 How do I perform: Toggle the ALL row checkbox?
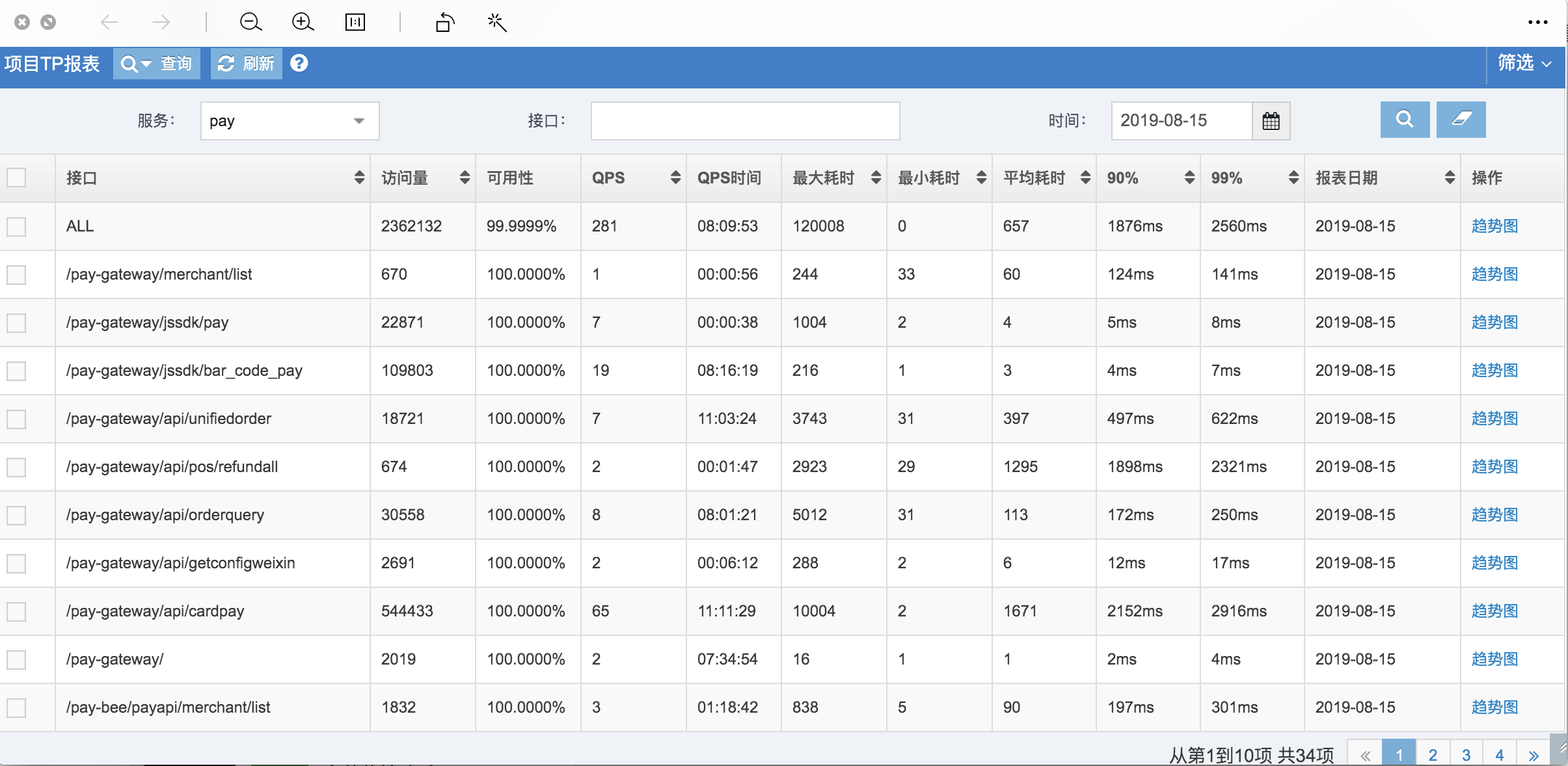tap(17, 224)
